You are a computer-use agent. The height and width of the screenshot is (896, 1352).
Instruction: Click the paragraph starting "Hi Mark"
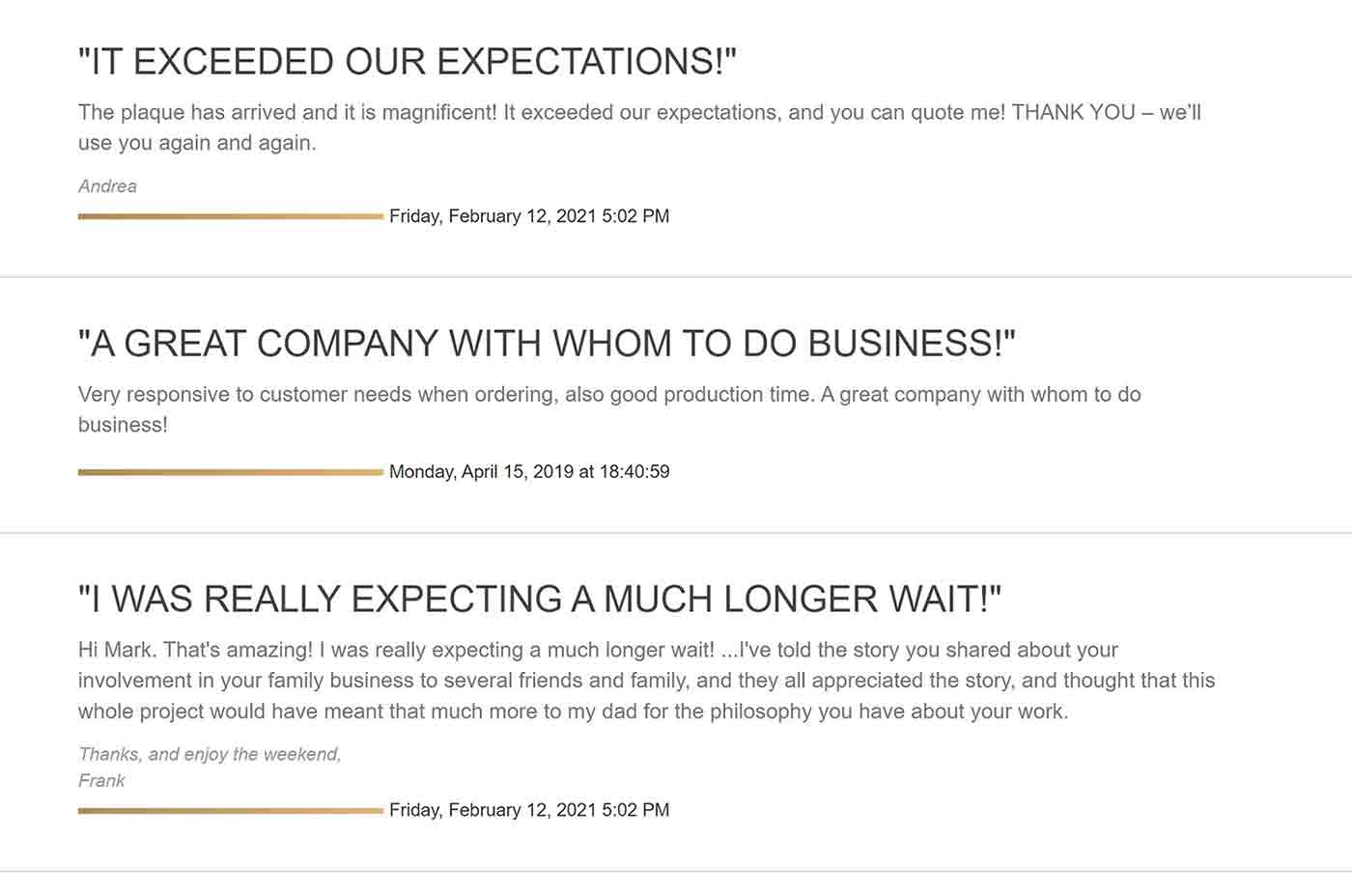tap(646, 681)
